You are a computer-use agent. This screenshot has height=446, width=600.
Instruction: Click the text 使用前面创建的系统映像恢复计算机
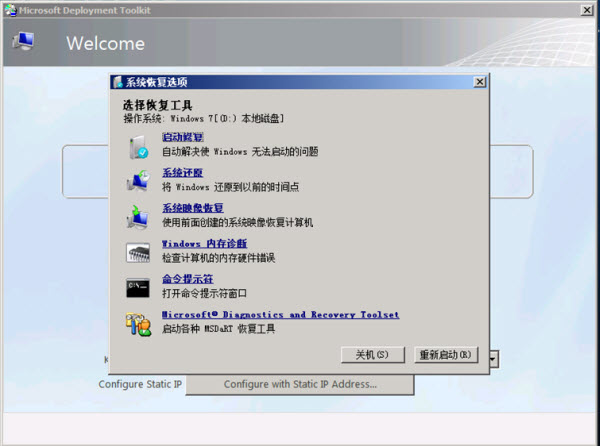click(x=237, y=223)
